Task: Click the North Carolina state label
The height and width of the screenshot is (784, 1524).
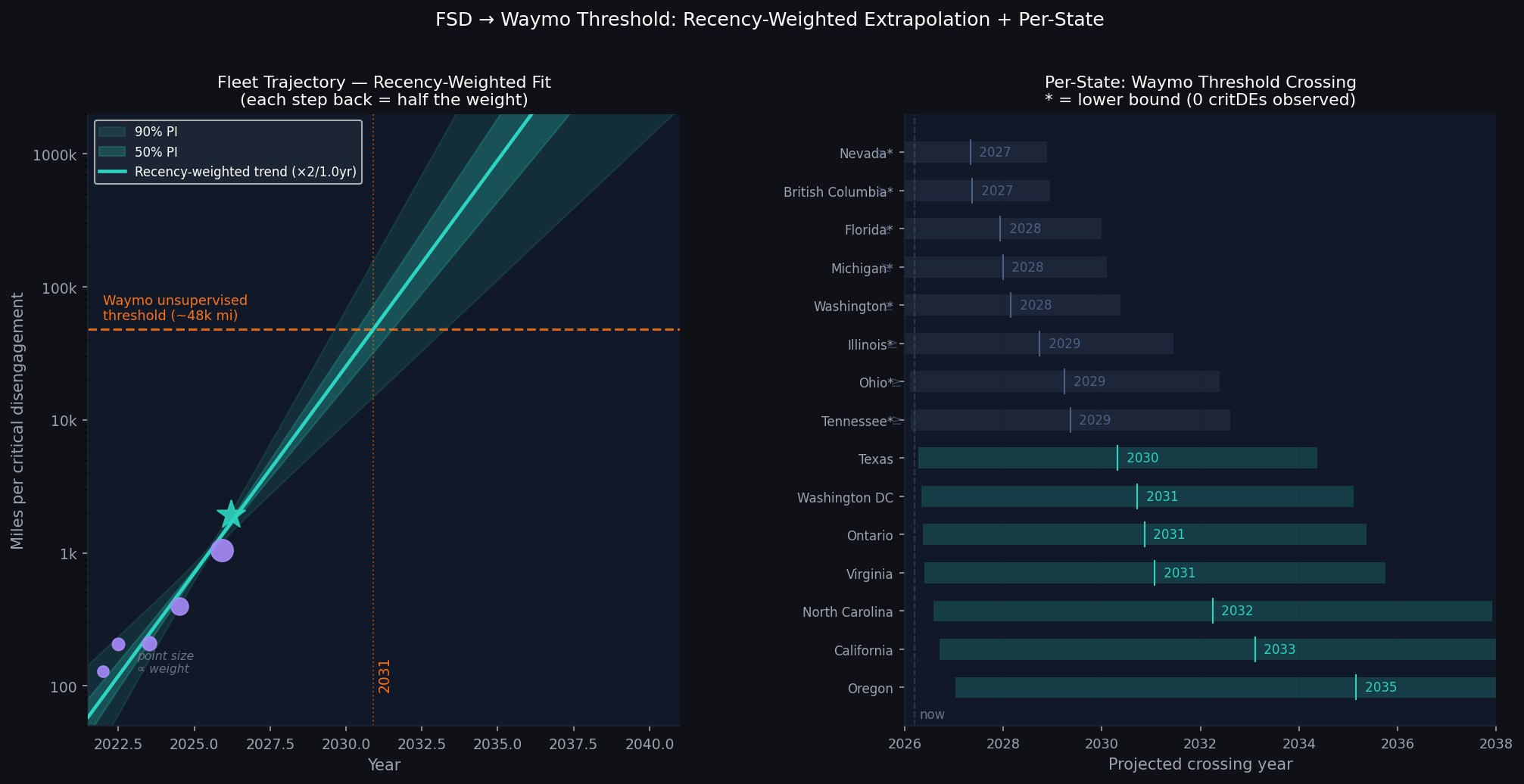Action: click(x=848, y=612)
